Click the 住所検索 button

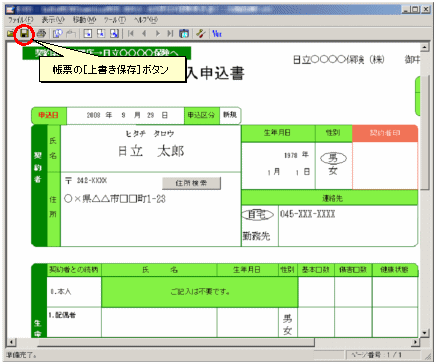pos(191,183)
